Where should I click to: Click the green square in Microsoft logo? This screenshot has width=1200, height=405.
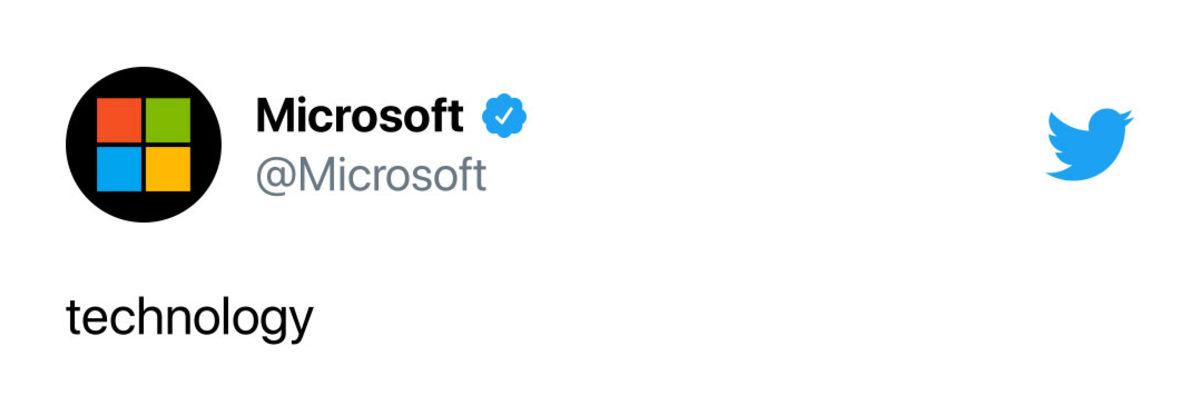(x=167, y=122)
